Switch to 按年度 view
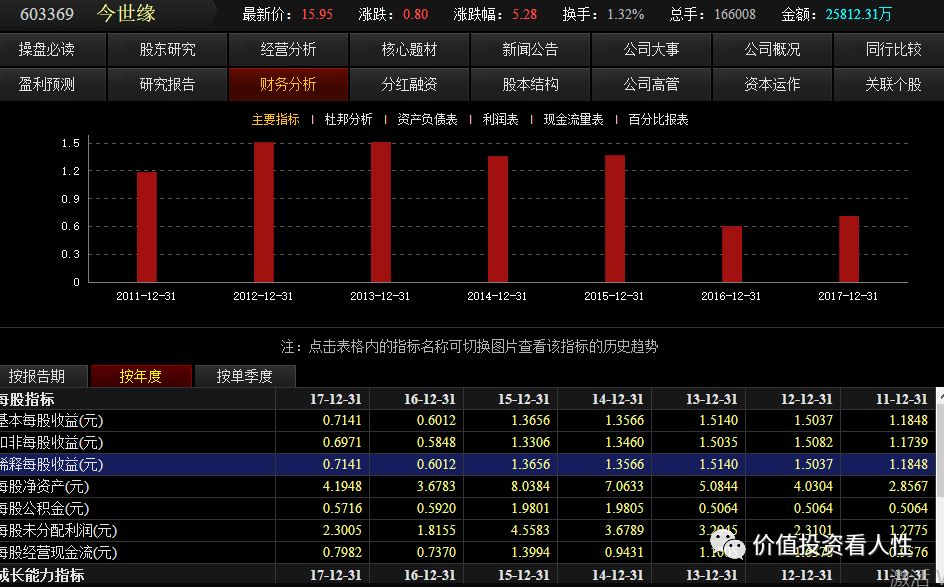This screenshot has height=587, width=944. 141,376
